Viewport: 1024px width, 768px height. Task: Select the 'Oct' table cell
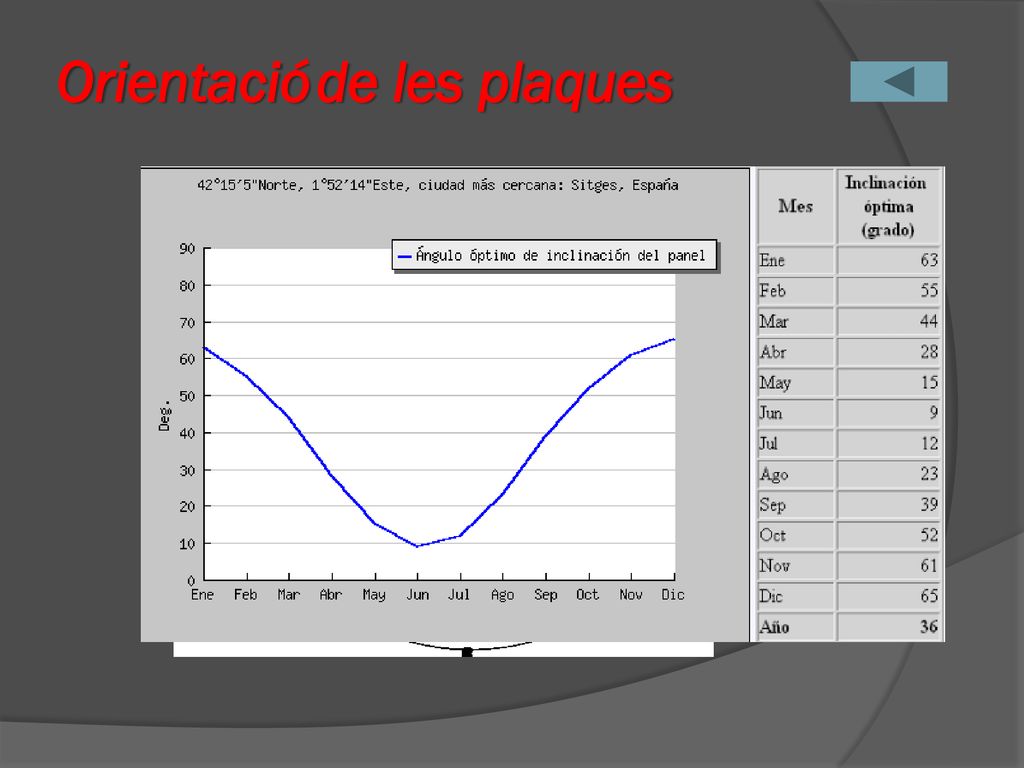(x=795, y=536)
